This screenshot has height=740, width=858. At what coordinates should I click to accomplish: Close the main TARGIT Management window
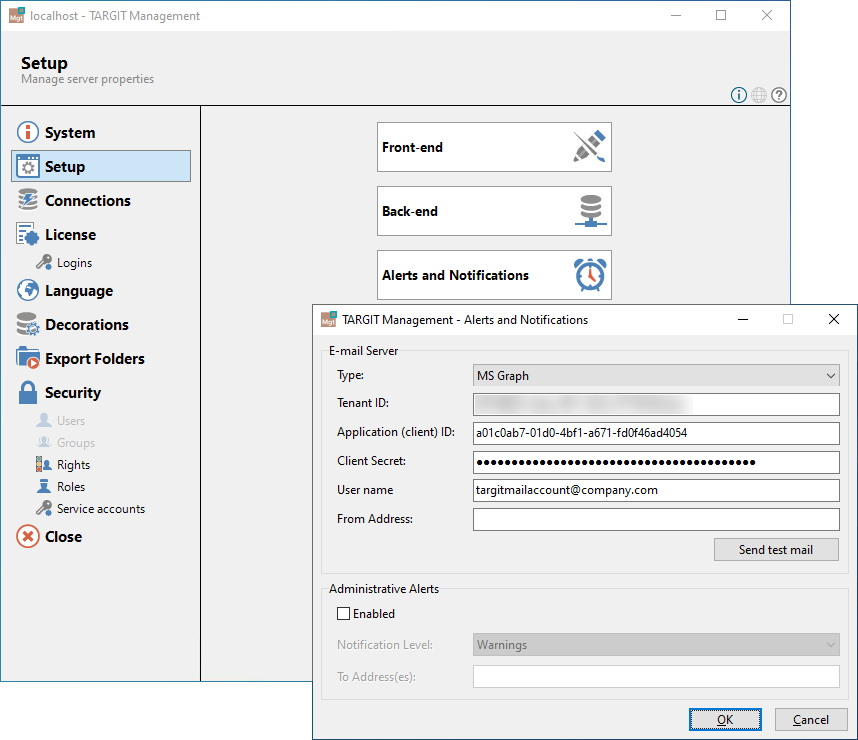767,15
